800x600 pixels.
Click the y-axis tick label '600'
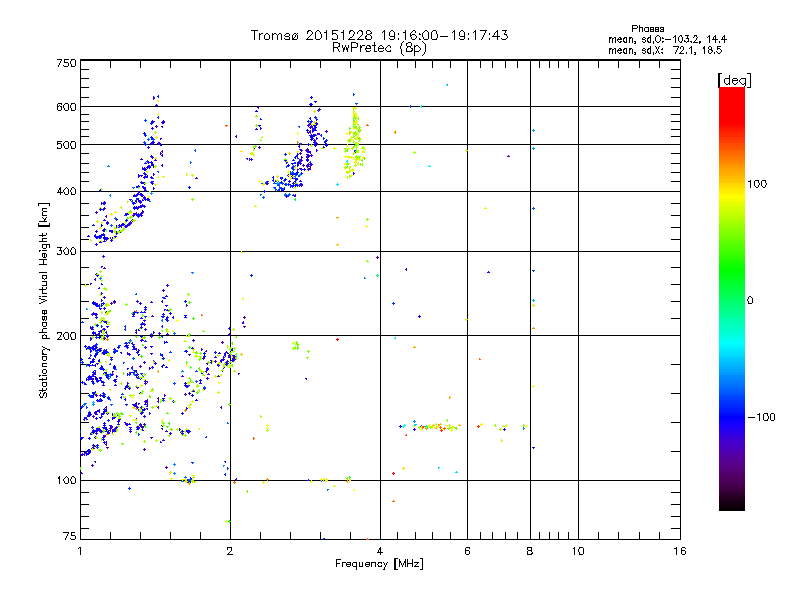(x=66, y=107)
